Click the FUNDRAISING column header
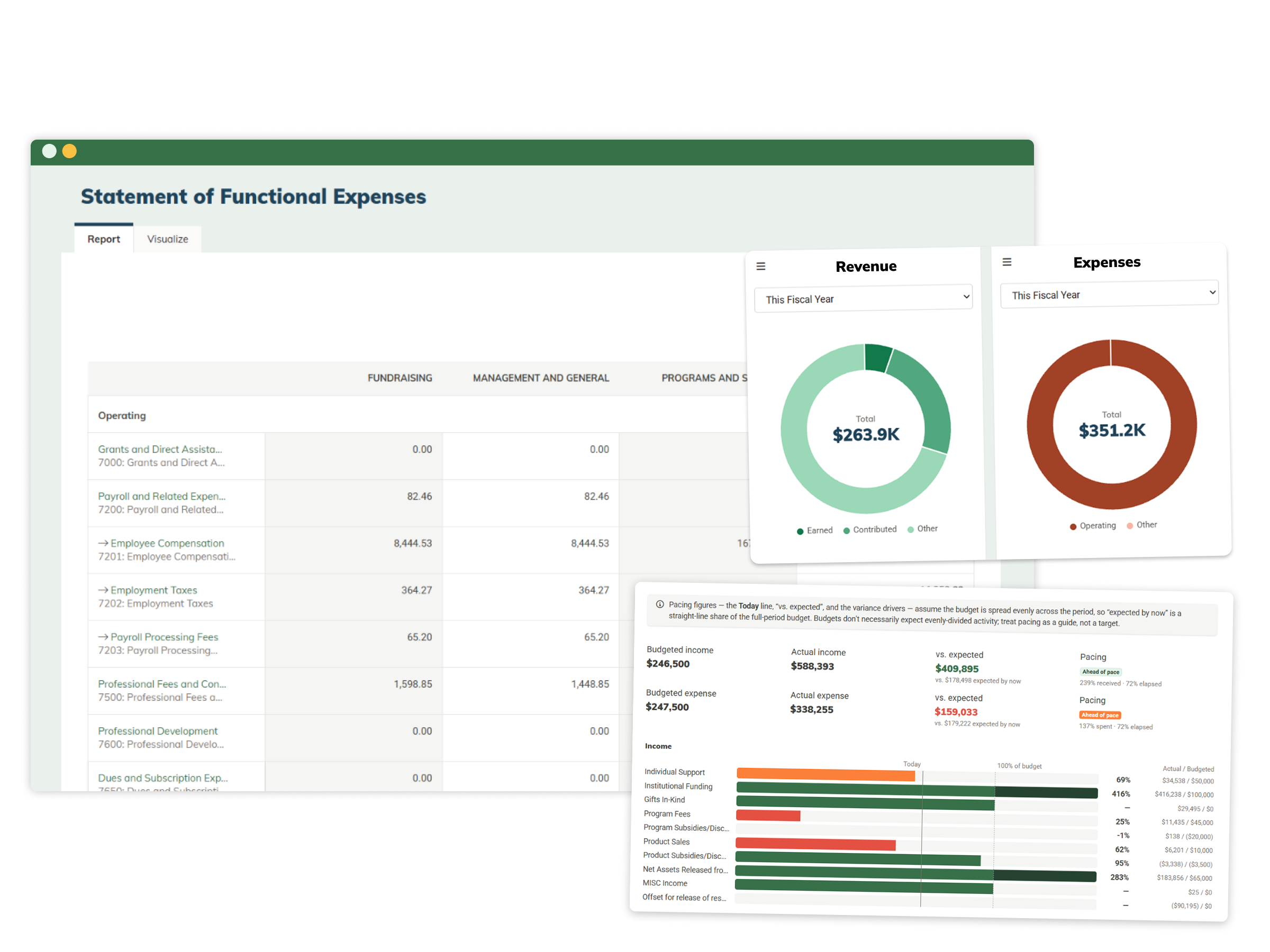Image resolution: width=1270 pixels, height=952 pixels. (x=400, y=378)
